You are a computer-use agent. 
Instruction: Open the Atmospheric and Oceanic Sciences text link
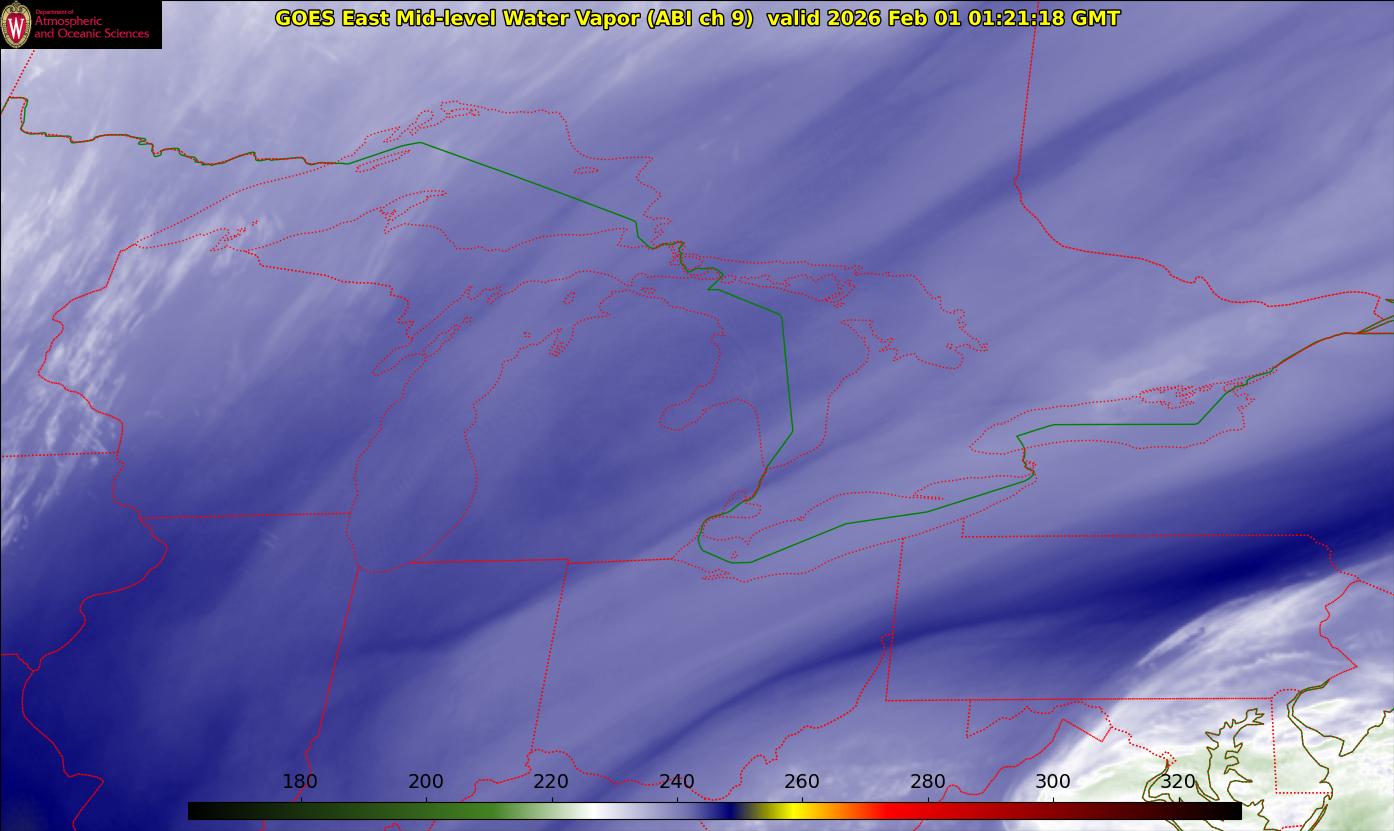point(91,27)
